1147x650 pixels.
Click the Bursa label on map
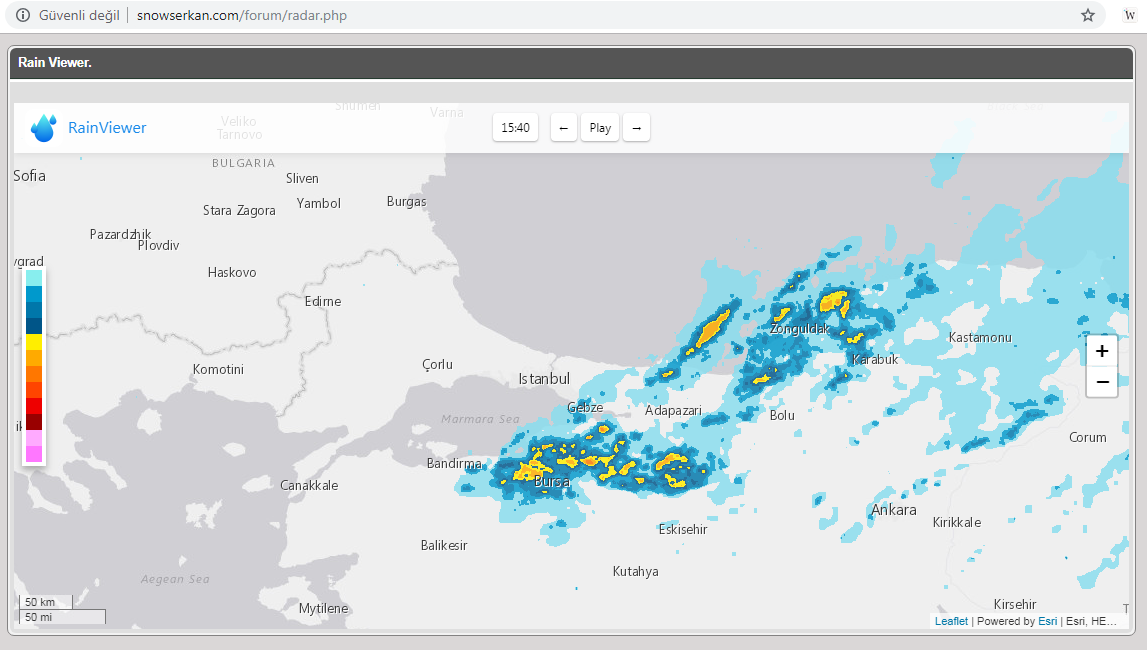coord(552,482)
